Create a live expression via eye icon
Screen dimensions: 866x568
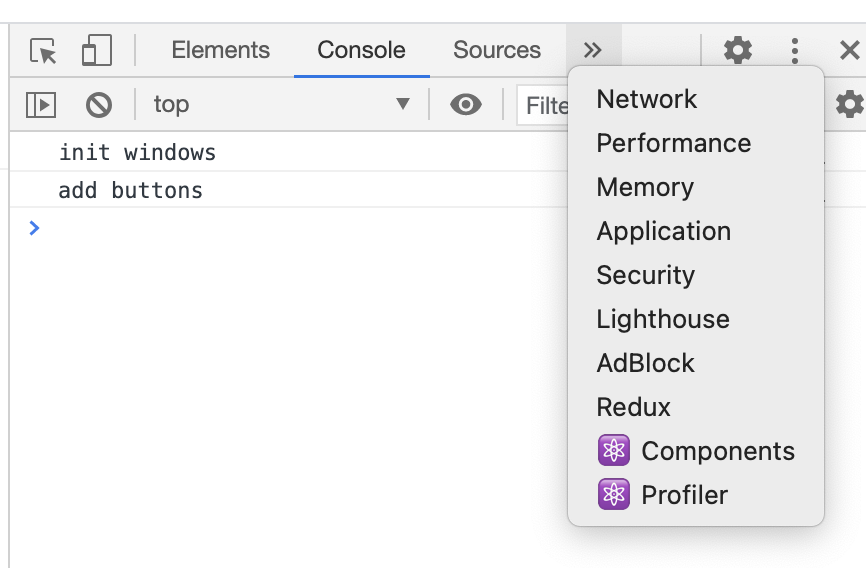tap(466, 104)
